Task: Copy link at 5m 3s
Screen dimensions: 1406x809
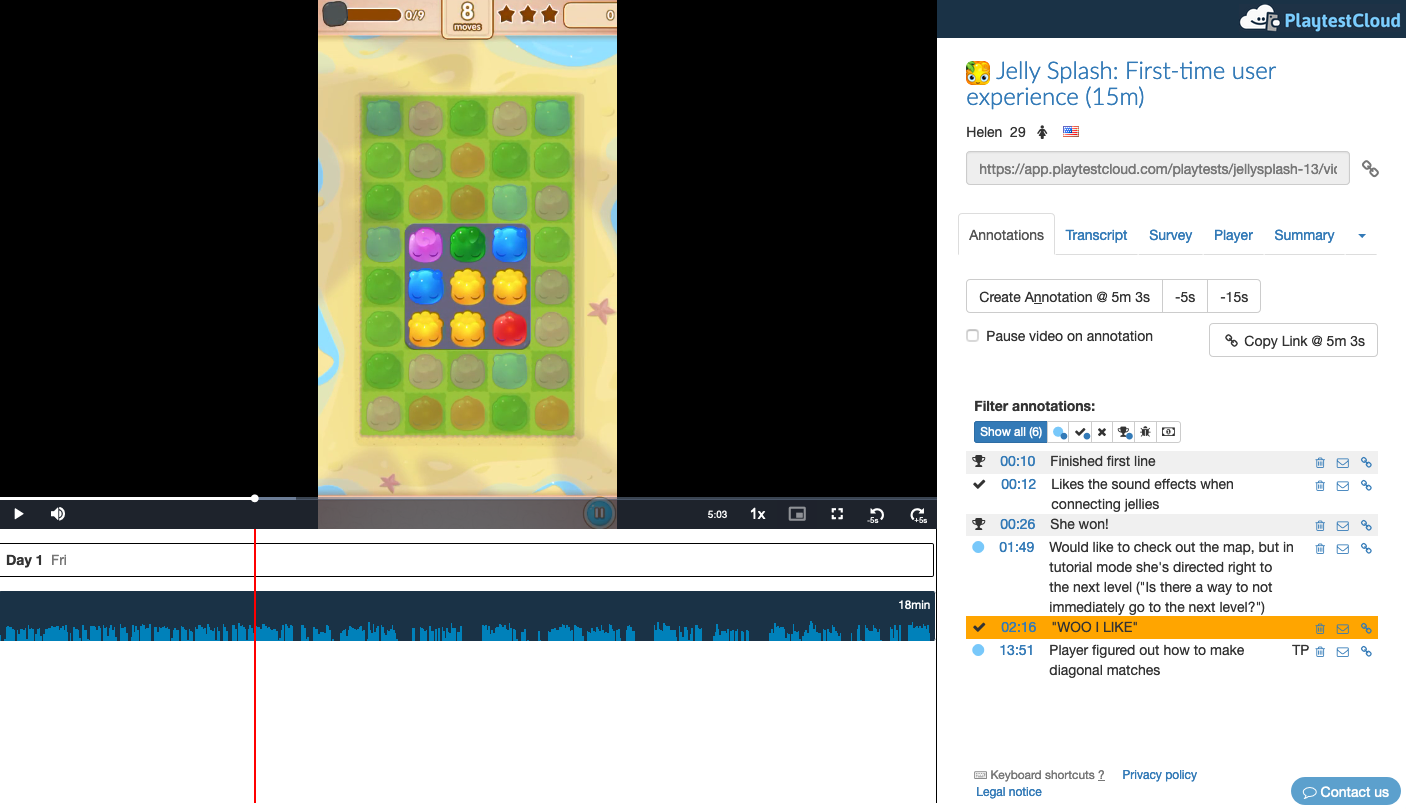Action: point(1294,340)
